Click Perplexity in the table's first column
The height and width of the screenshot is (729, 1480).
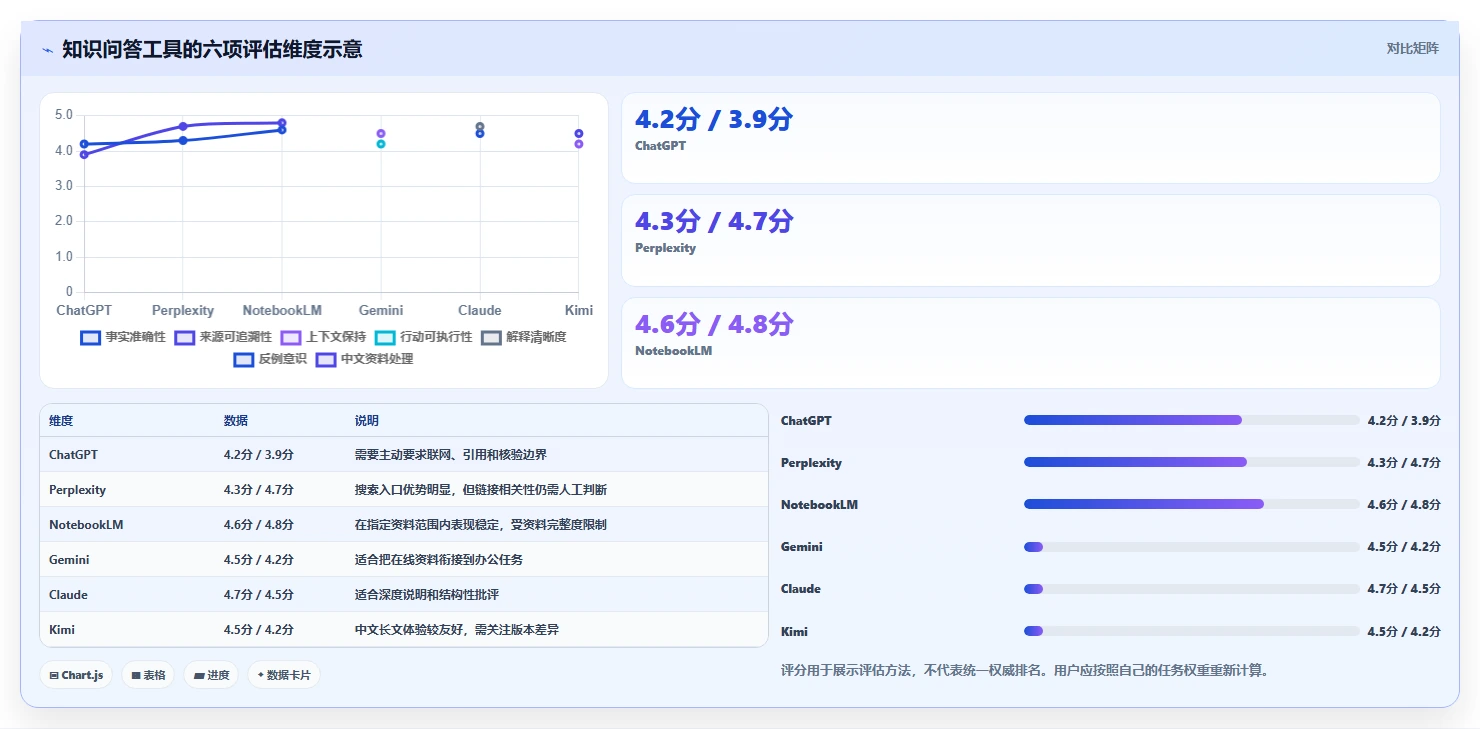click(x=77, y=490)
